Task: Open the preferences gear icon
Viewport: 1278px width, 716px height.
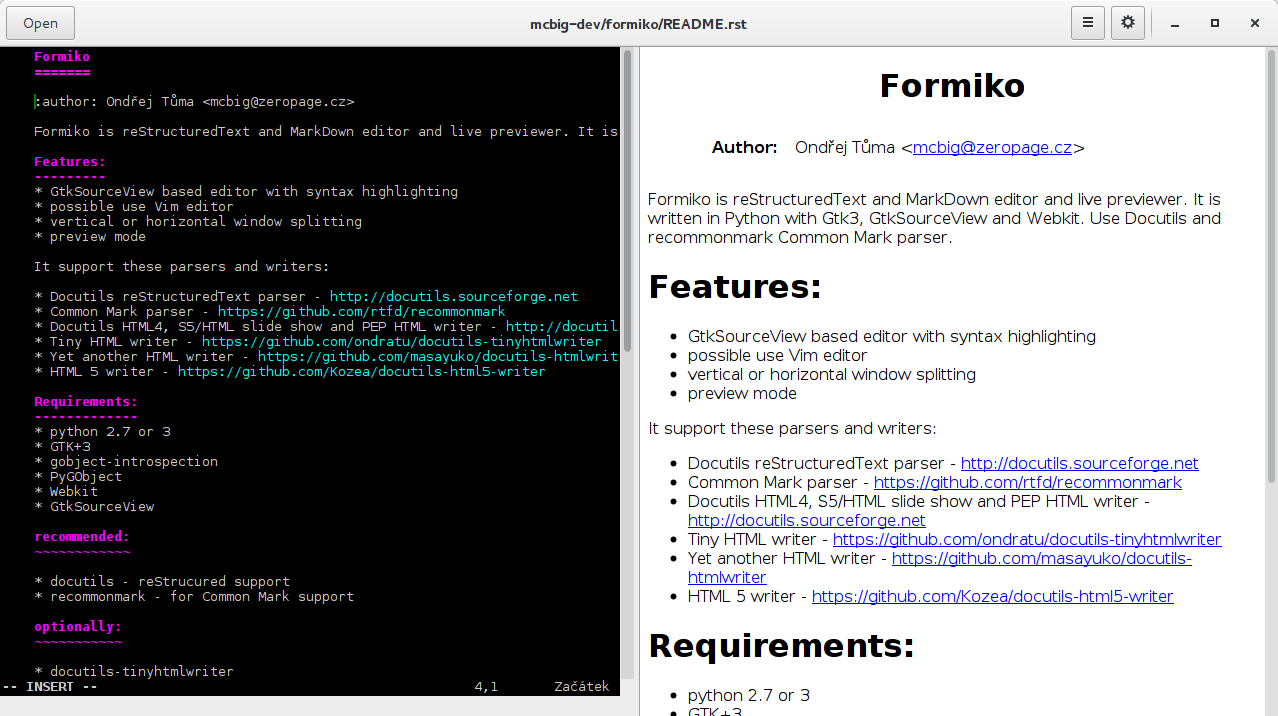Action: [1127, 22]
